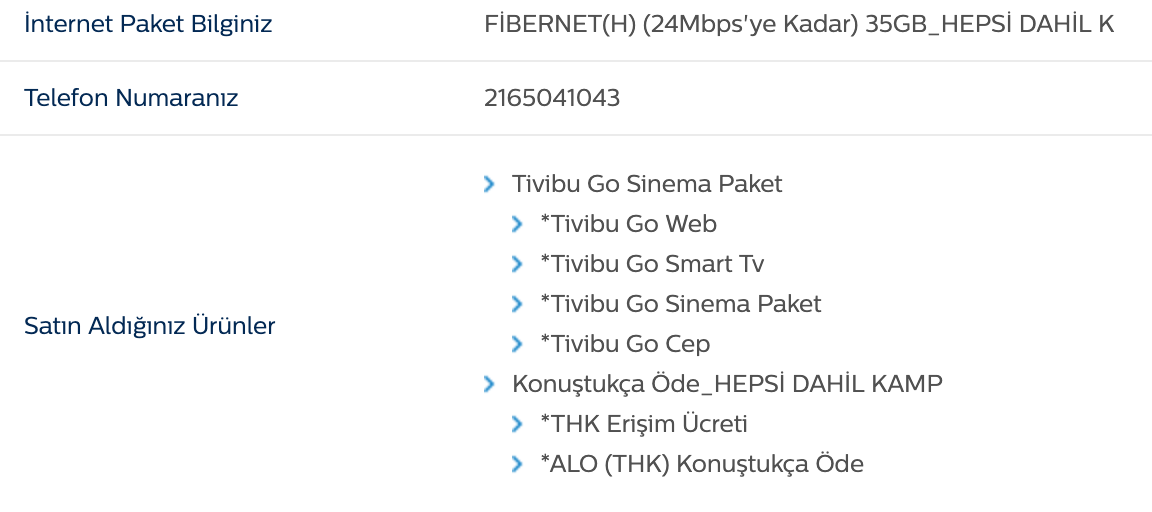Click the phone number 2165041043
This screenshot has height=512, width=1152.
click(552, 98)
